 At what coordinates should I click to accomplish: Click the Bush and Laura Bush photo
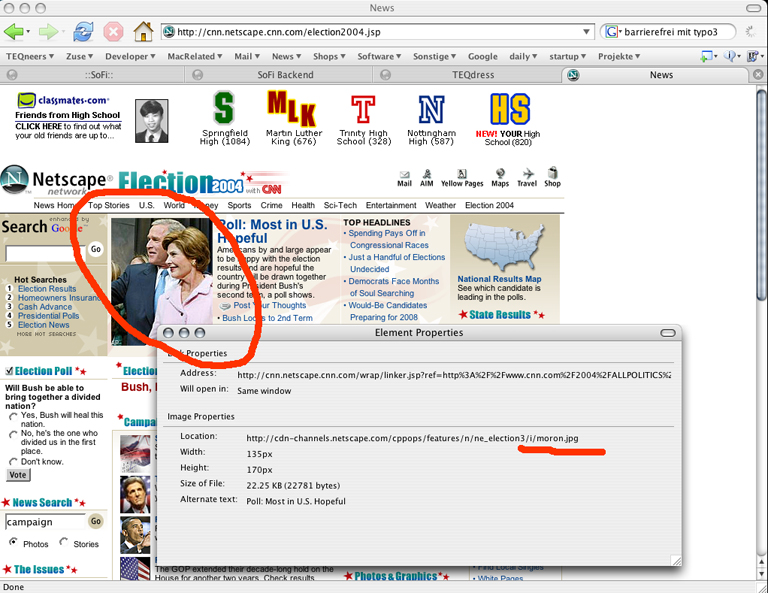pyautogui.click(x=162, y=282)
